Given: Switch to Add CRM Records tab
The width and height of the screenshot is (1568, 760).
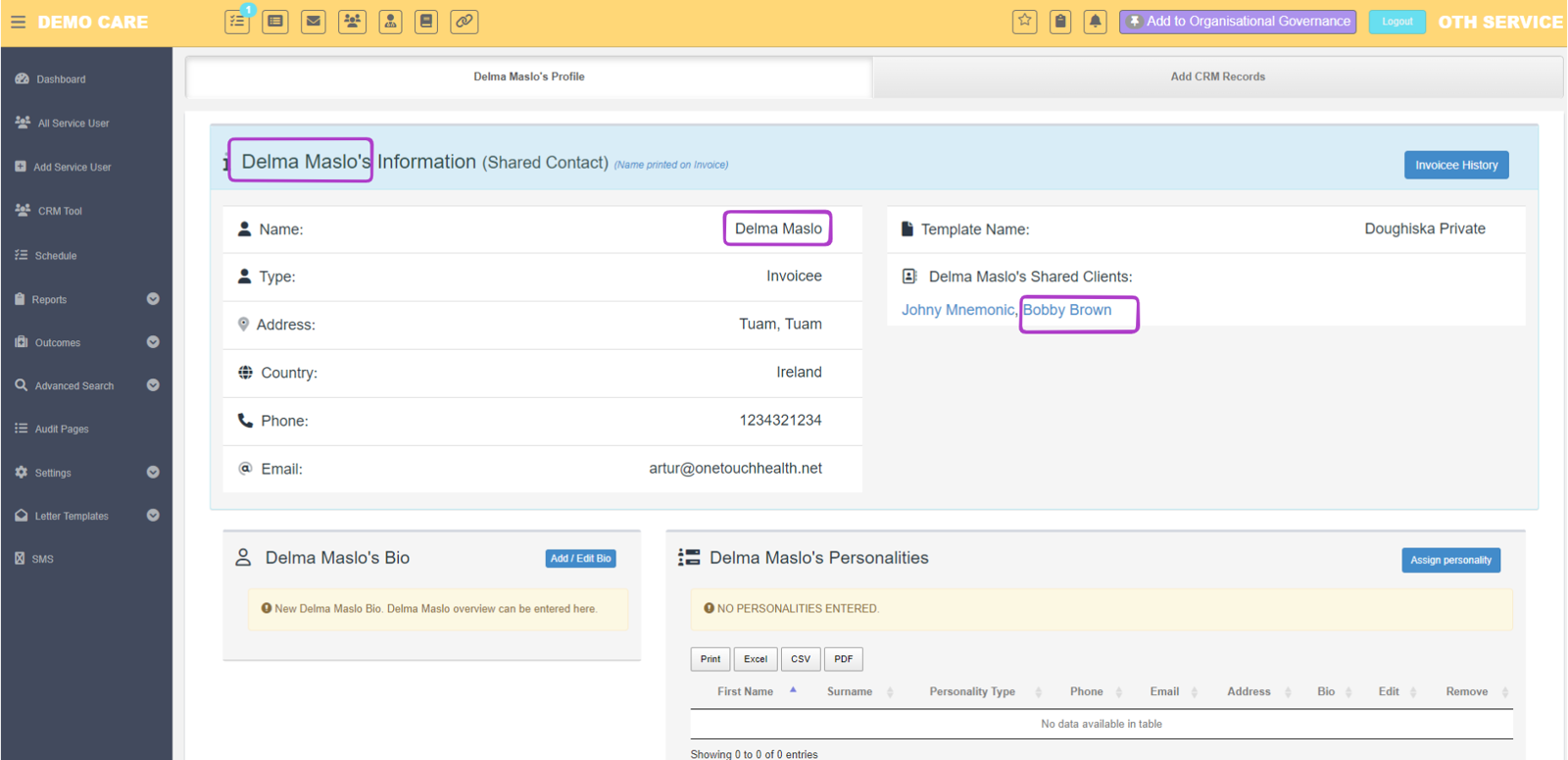Looking at the screenshot, I should tap(1217, 76).
